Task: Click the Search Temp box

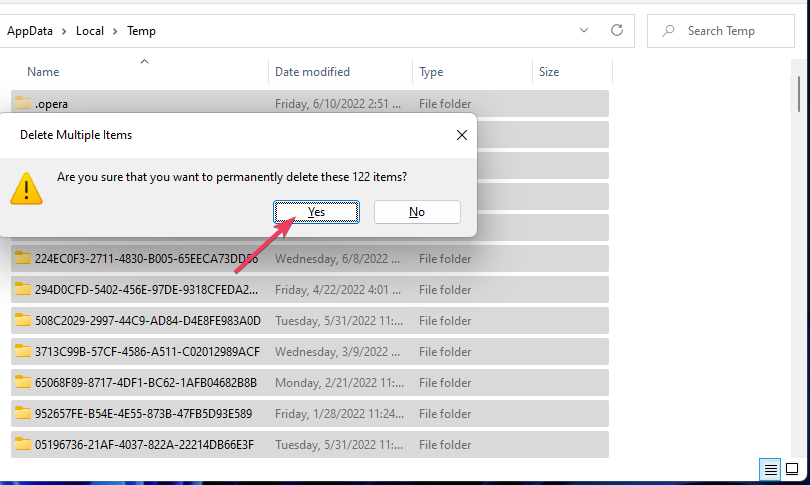Action: [x=721, y=31]
